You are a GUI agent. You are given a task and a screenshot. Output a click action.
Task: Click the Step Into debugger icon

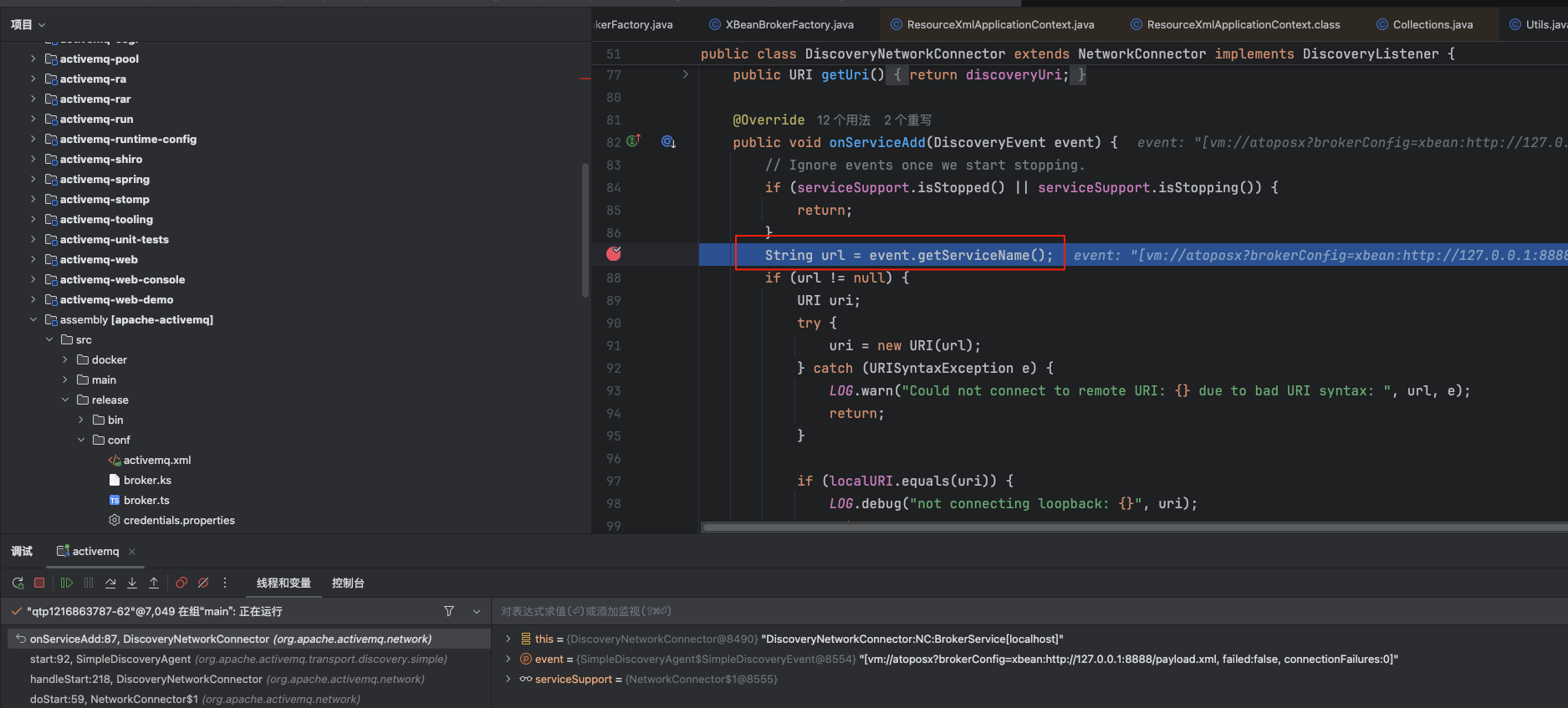tap(132, 583)
